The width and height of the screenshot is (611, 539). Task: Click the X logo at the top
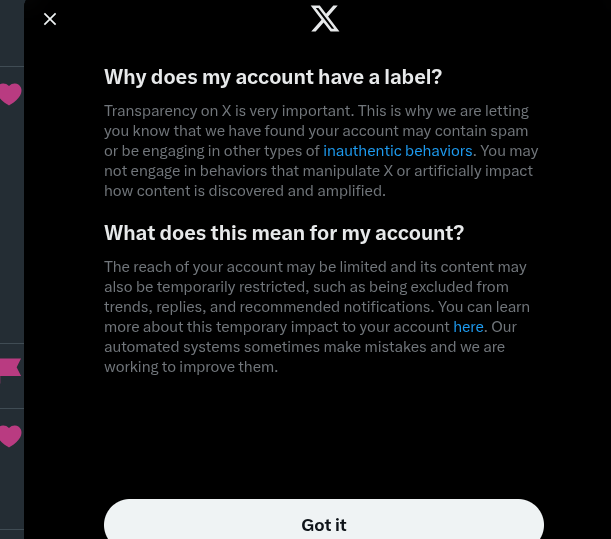325,19
